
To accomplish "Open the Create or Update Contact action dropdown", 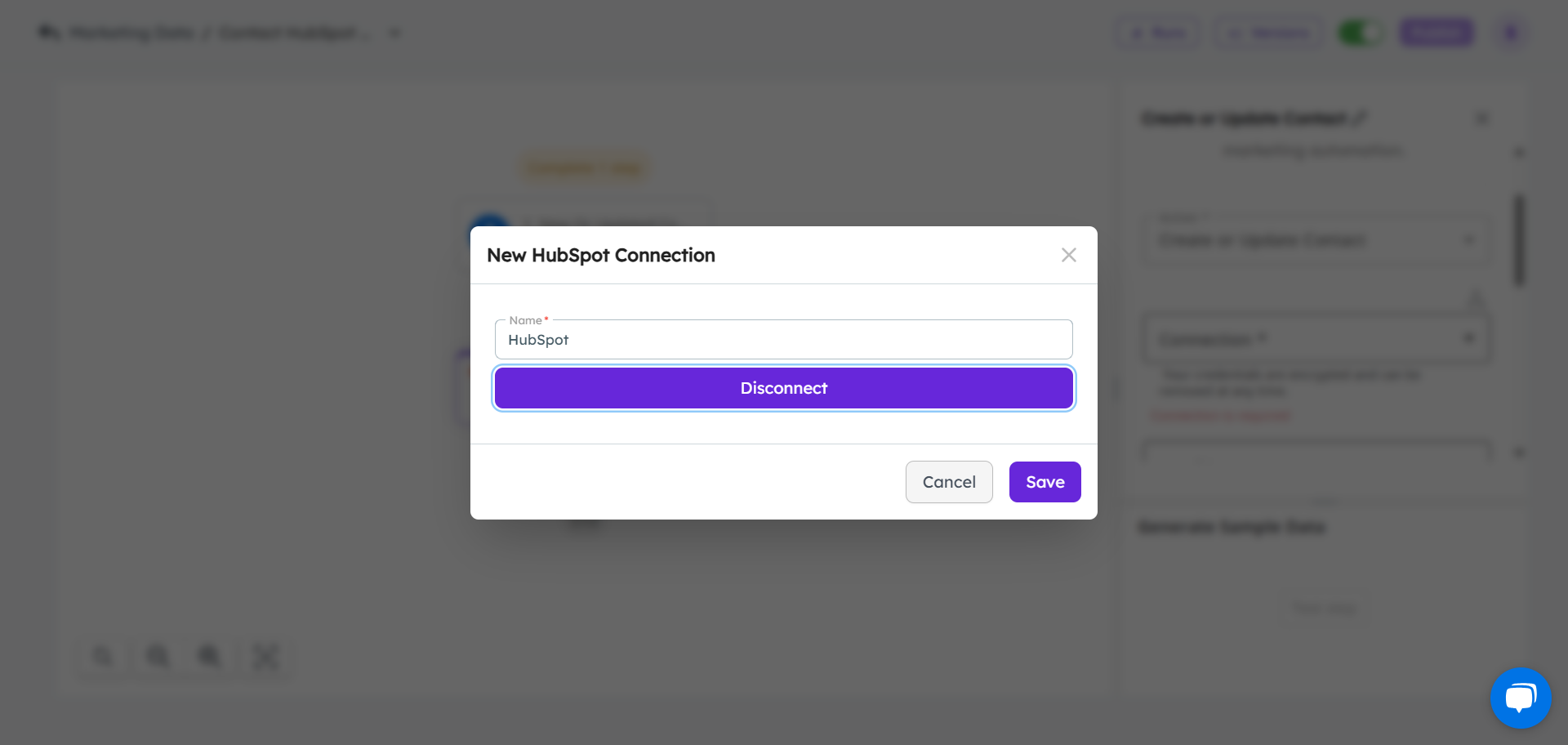I will coord(1316,239).
